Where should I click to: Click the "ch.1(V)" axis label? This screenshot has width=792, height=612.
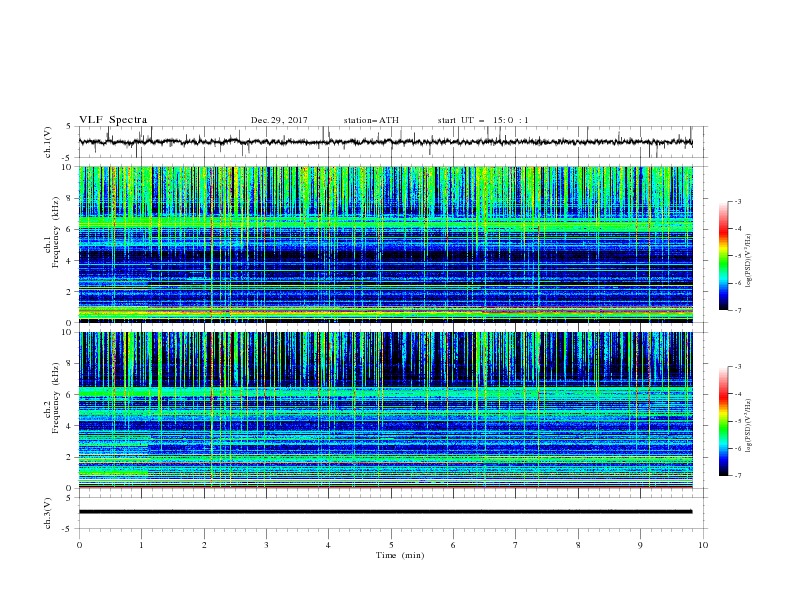click(x=48, y=142)
